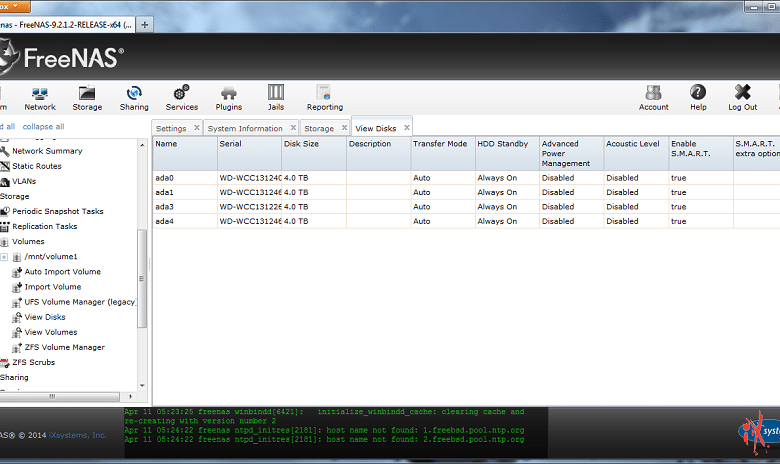This screenshot has height=464, width=780.
Task: Click the ZFS Scrubs calendar icon
Action: (x=5, y=363)
